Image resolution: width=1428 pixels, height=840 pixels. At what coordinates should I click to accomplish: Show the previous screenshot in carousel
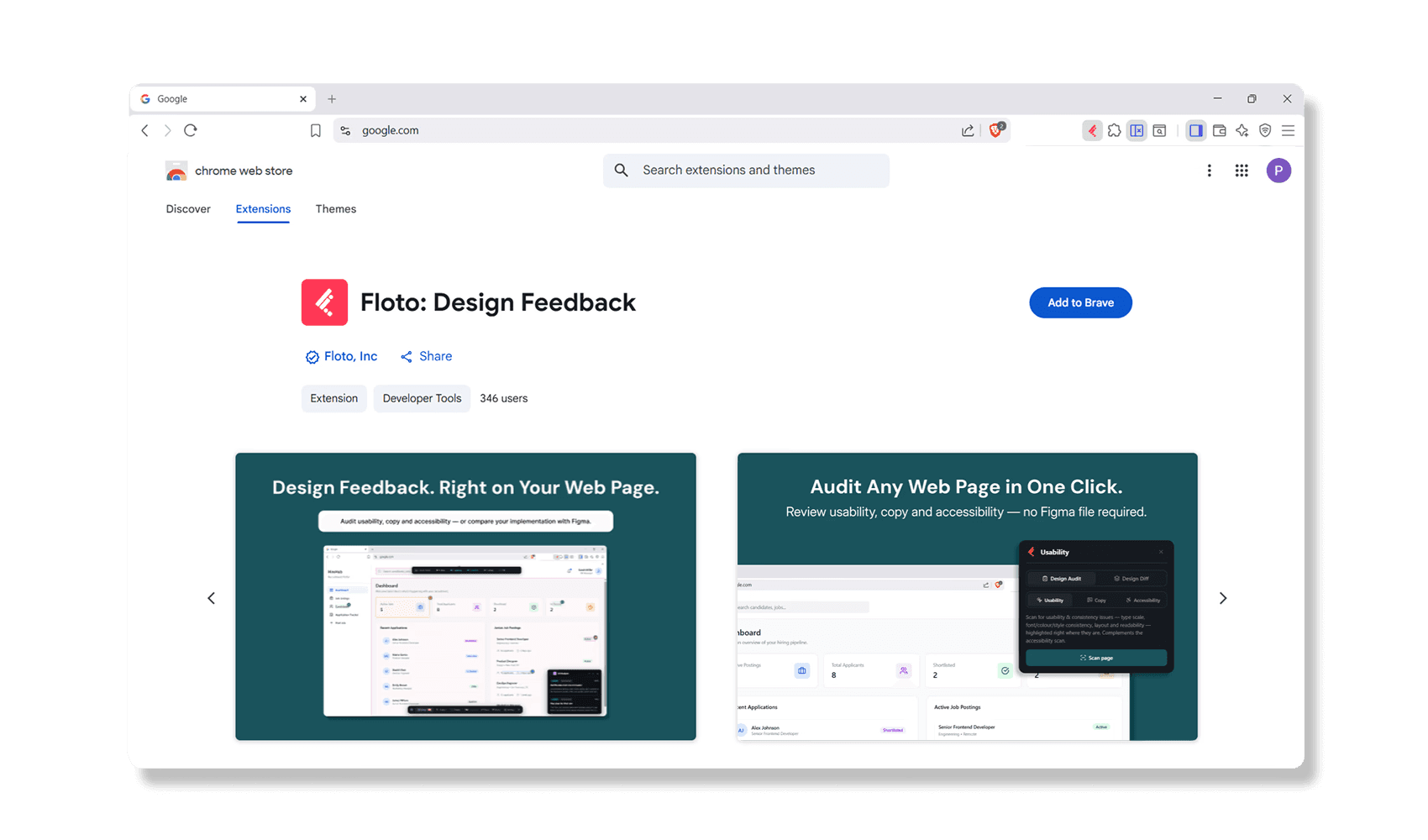point(212,598)
